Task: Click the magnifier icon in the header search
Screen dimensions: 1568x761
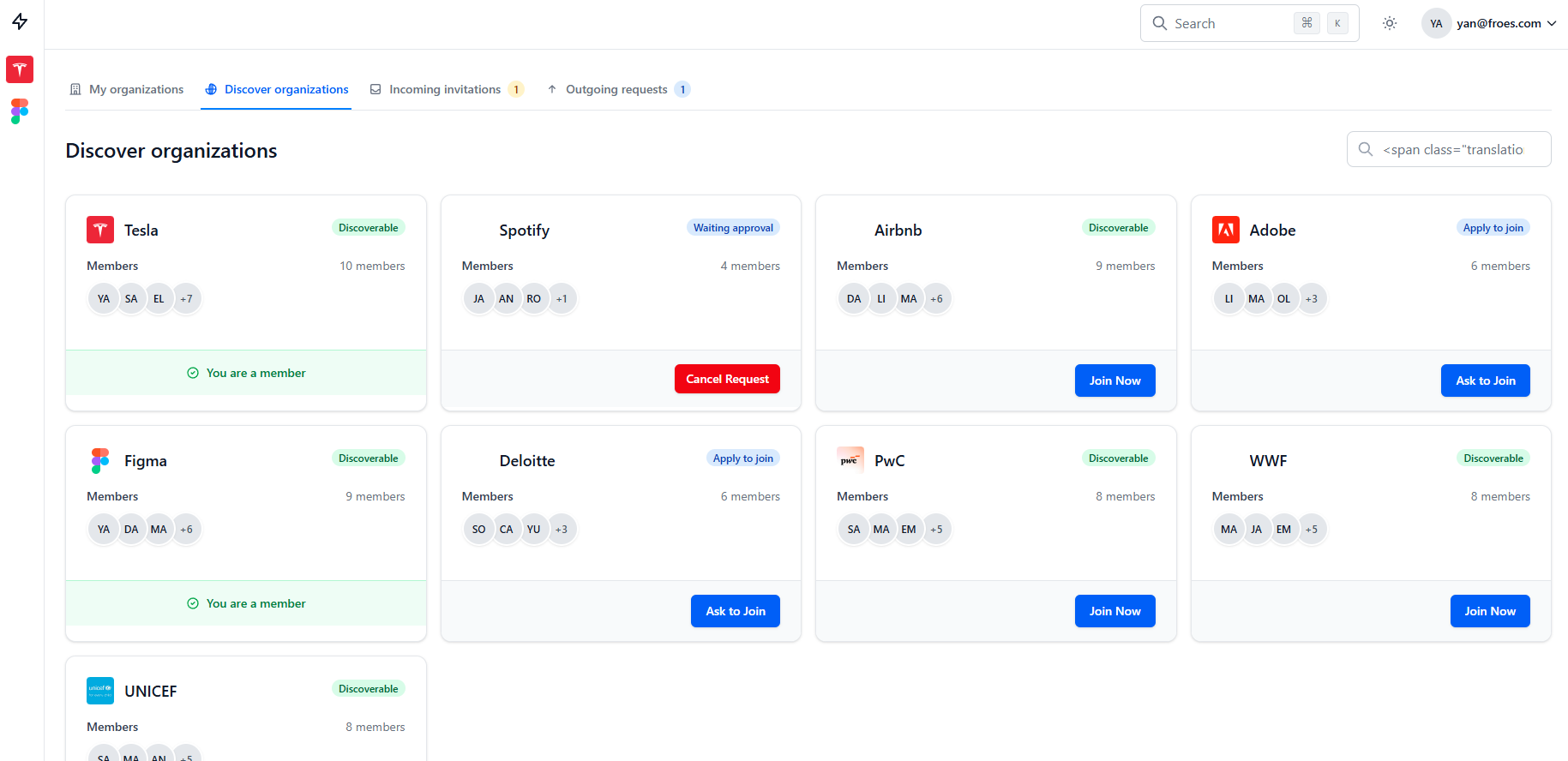Action: (1160, 23)
